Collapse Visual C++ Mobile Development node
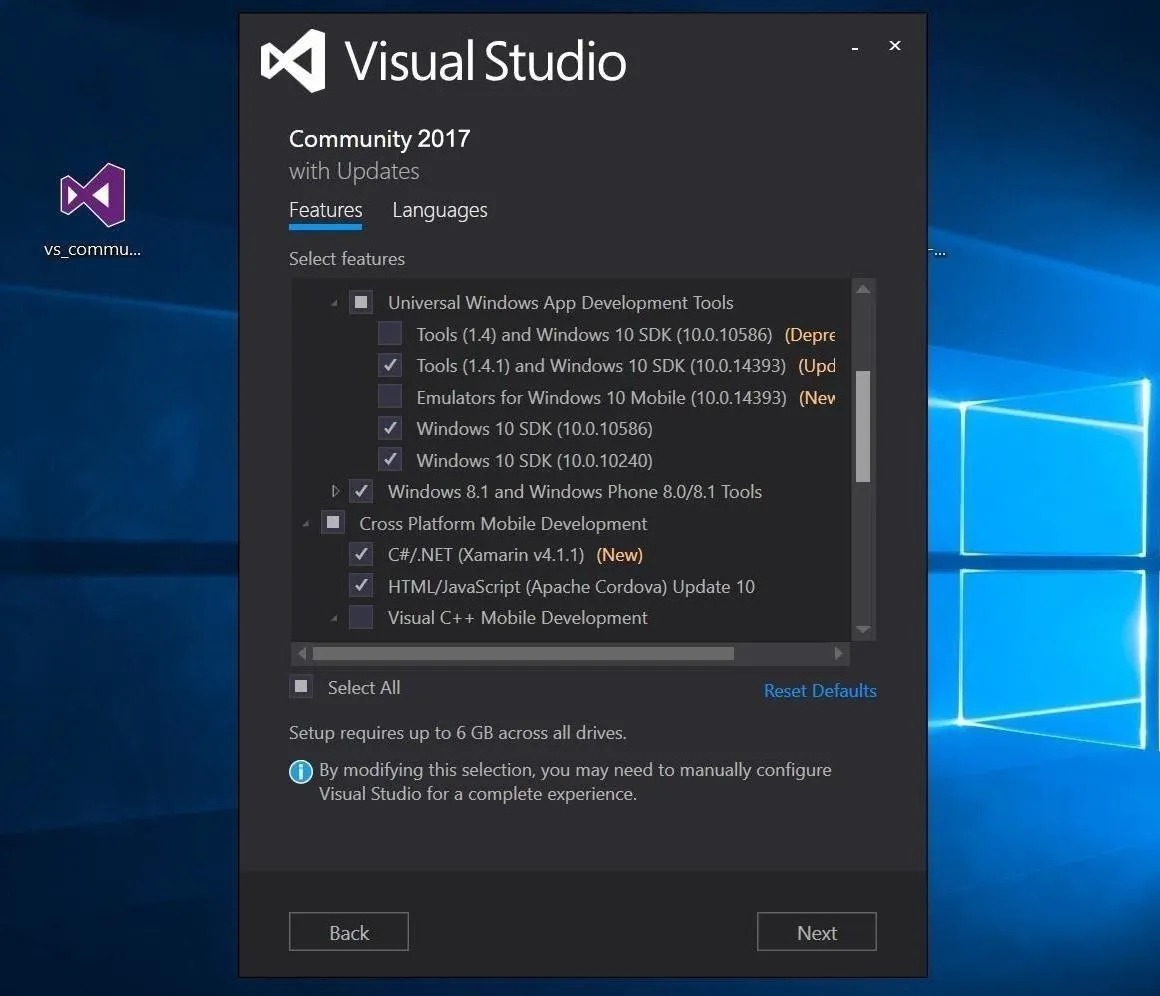The image size is (1160, 996). (x=334, y=618)
